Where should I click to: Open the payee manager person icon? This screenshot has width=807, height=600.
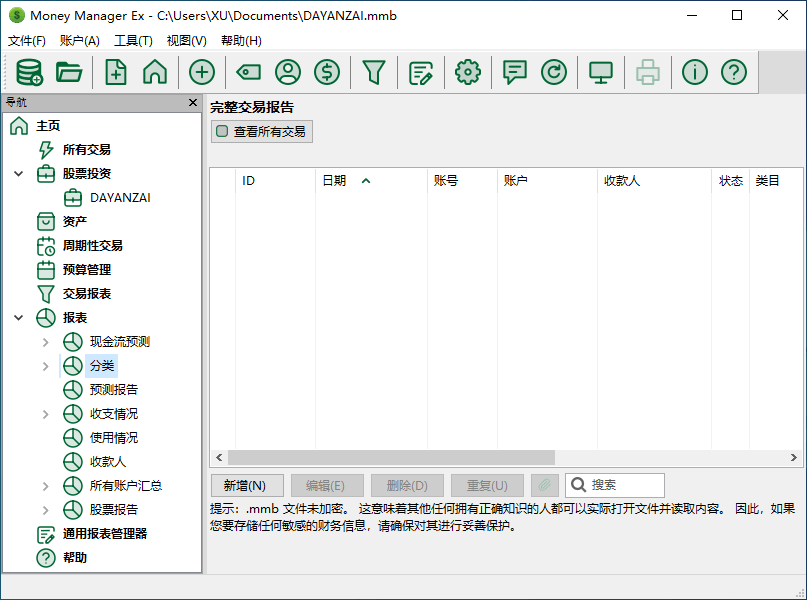pyautogui.click(x=288, y=72)
